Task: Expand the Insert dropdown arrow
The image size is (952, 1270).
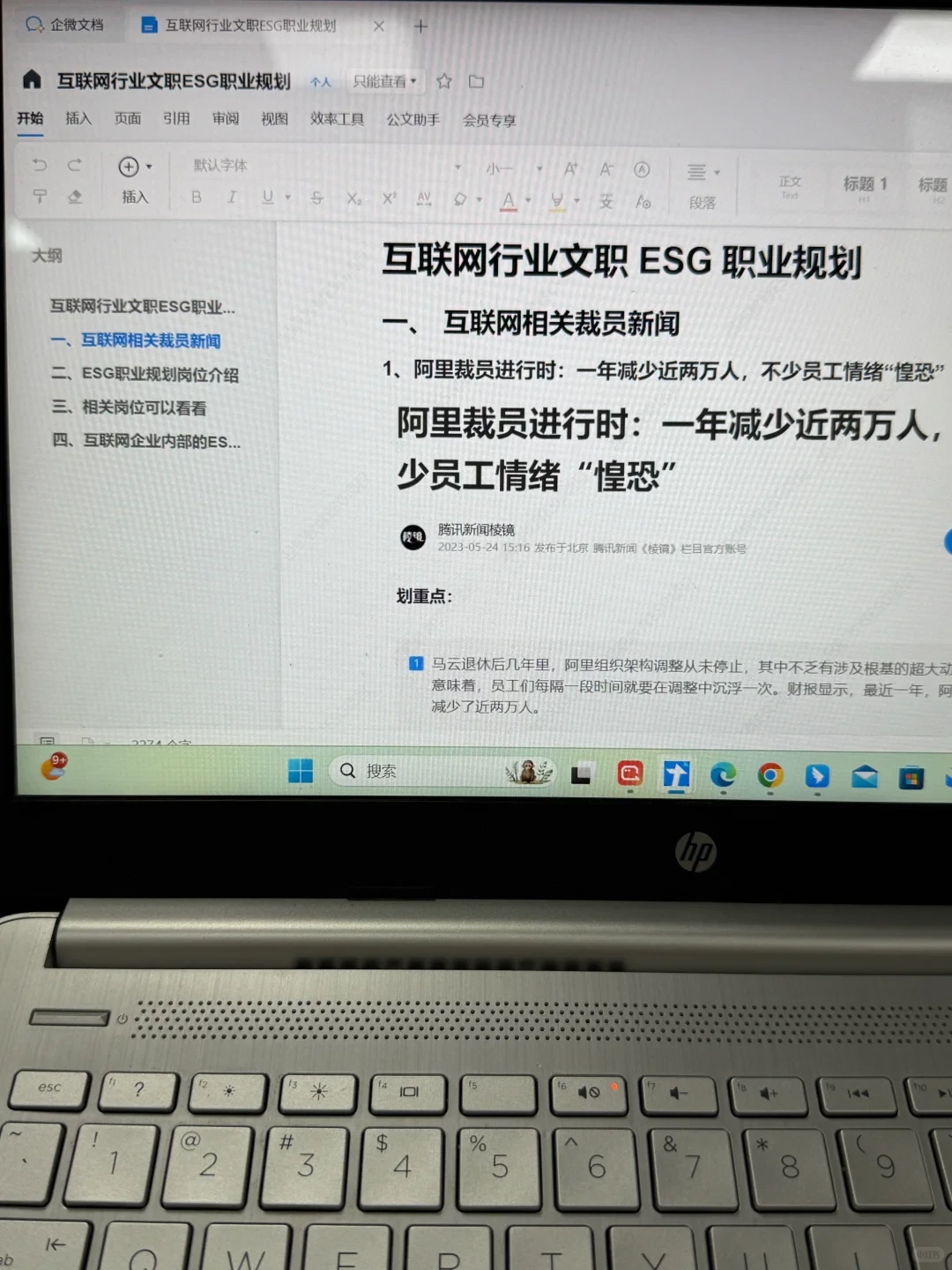Action: pyautogui.click(x=149, y=166)
